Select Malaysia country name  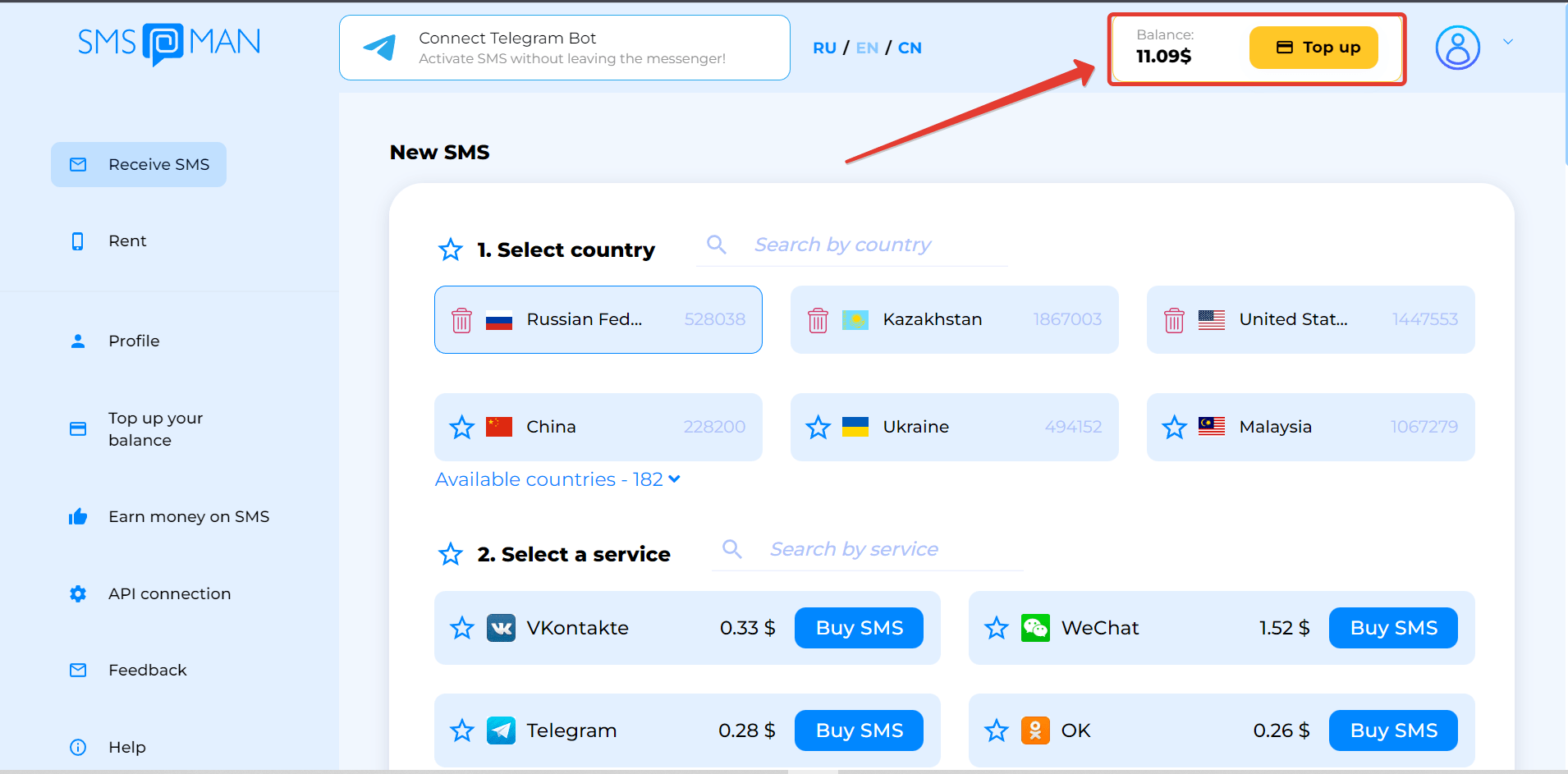(x=1276, y=427)
